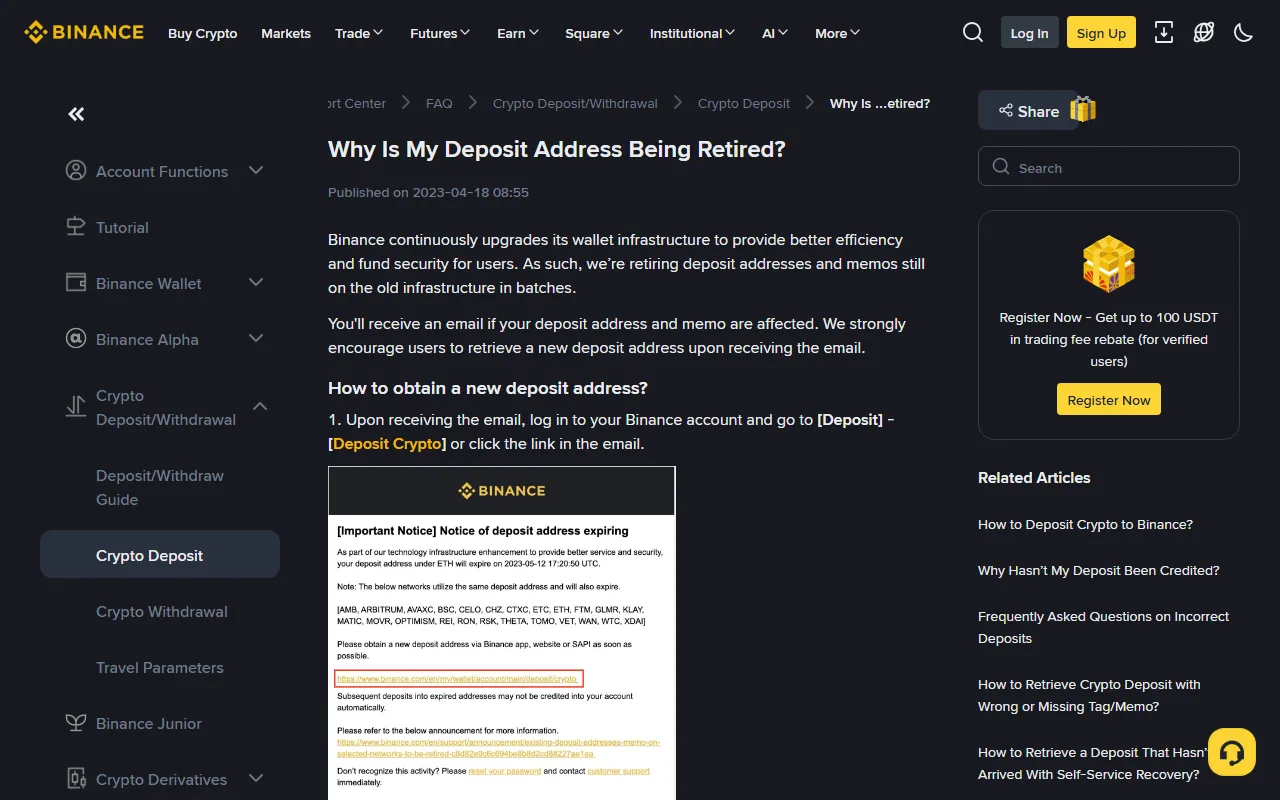1280x800 pixels.
Task: Open the Futures dropdown menu
Action: (440, 33)
